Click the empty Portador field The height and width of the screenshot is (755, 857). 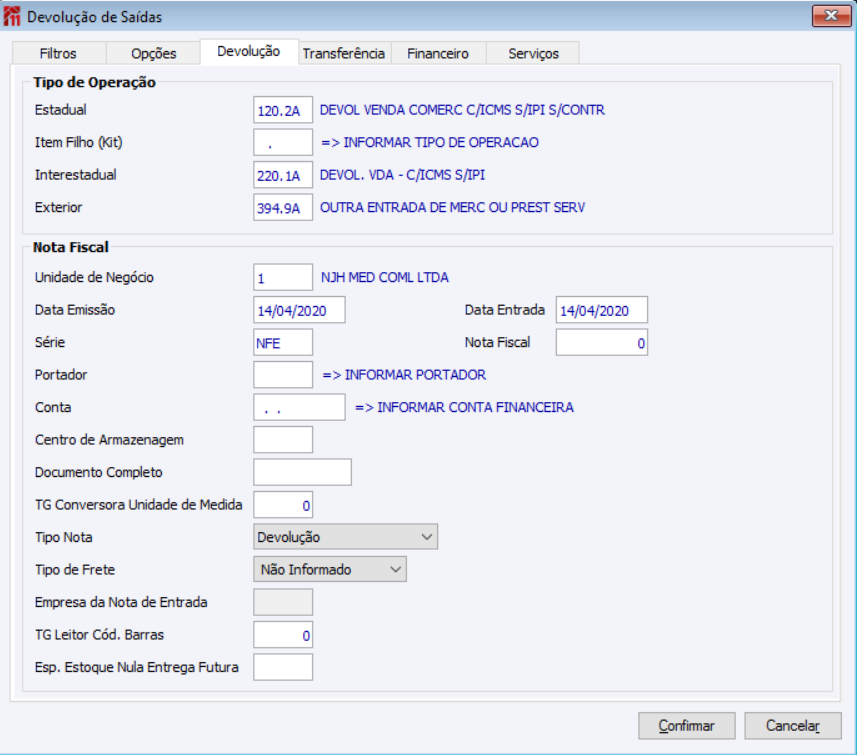tap(283, 375)
